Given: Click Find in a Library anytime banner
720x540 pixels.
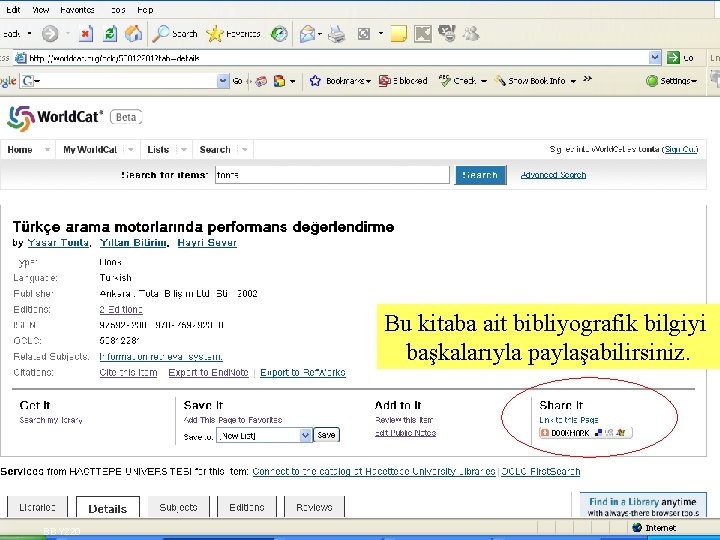Looking at the screenshot, I should [x=643, y=506].
